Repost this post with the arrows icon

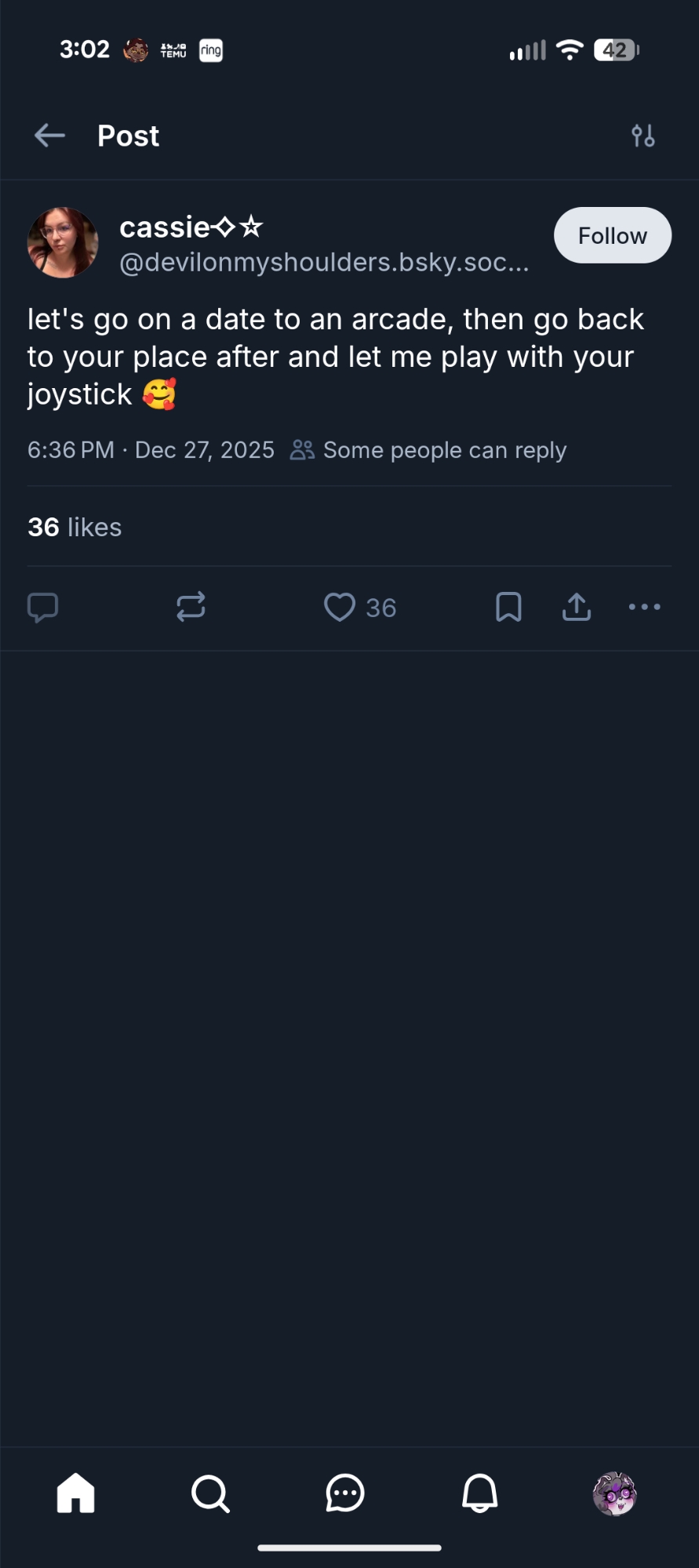[191, 607]
